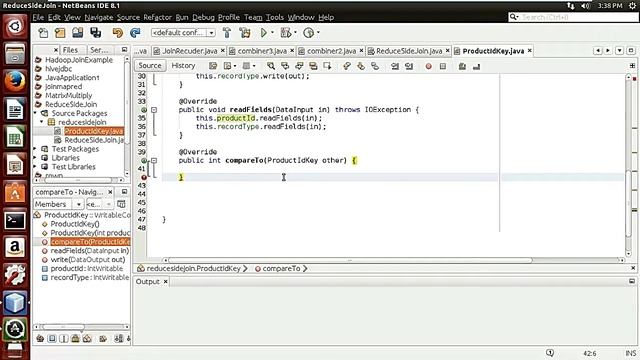
Task: Open the Tools menu
Action: tap(275, 17)
